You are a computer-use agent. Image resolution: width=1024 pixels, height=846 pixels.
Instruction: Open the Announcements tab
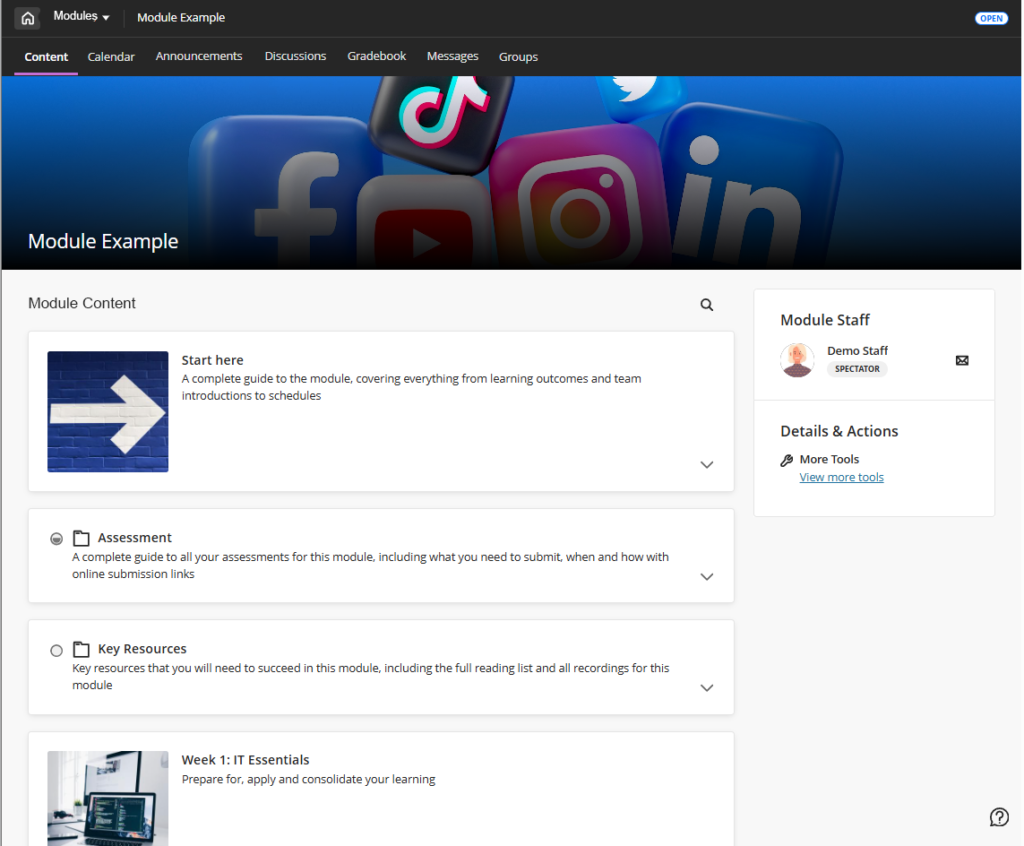199,56
